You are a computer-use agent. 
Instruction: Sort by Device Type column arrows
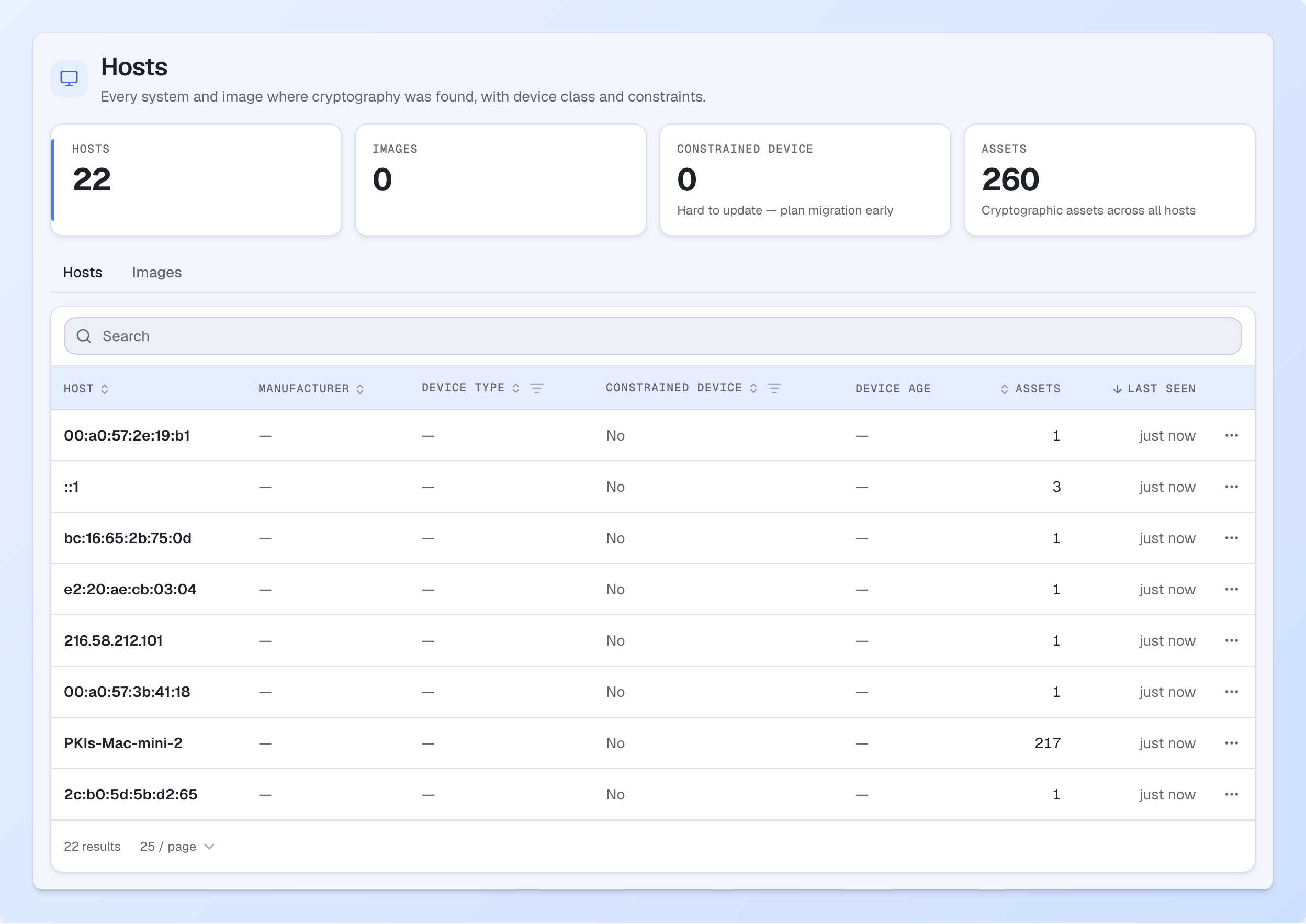(516, 388)
